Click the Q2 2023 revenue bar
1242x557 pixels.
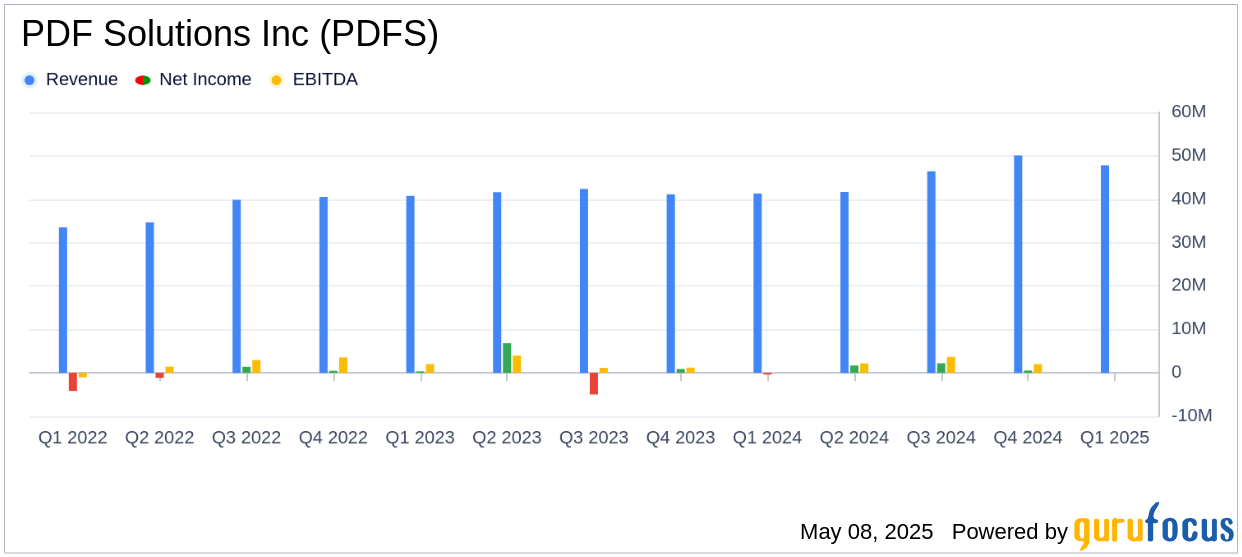[x=497, y=282]
